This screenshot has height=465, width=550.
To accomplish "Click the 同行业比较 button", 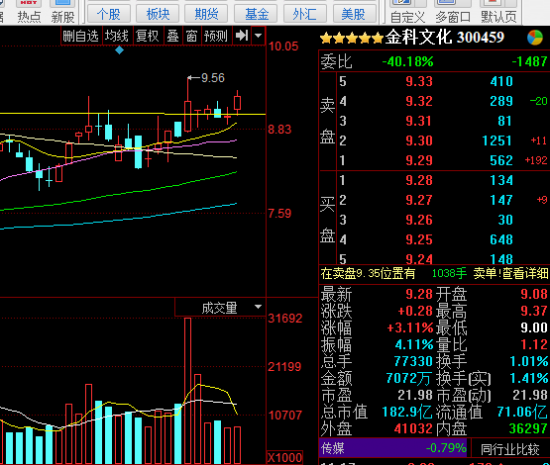I will [510, 449].
